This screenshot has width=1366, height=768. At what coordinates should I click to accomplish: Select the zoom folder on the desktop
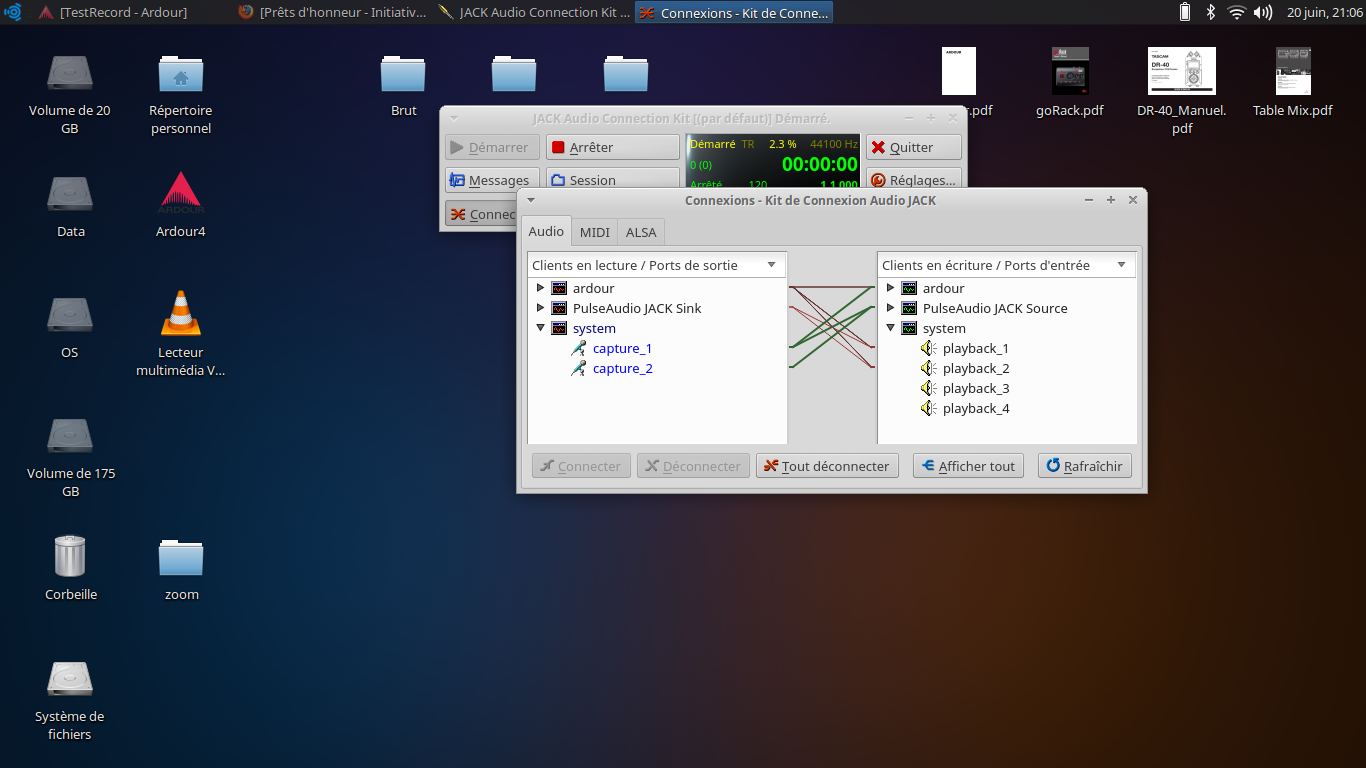[x=181, y=557]
